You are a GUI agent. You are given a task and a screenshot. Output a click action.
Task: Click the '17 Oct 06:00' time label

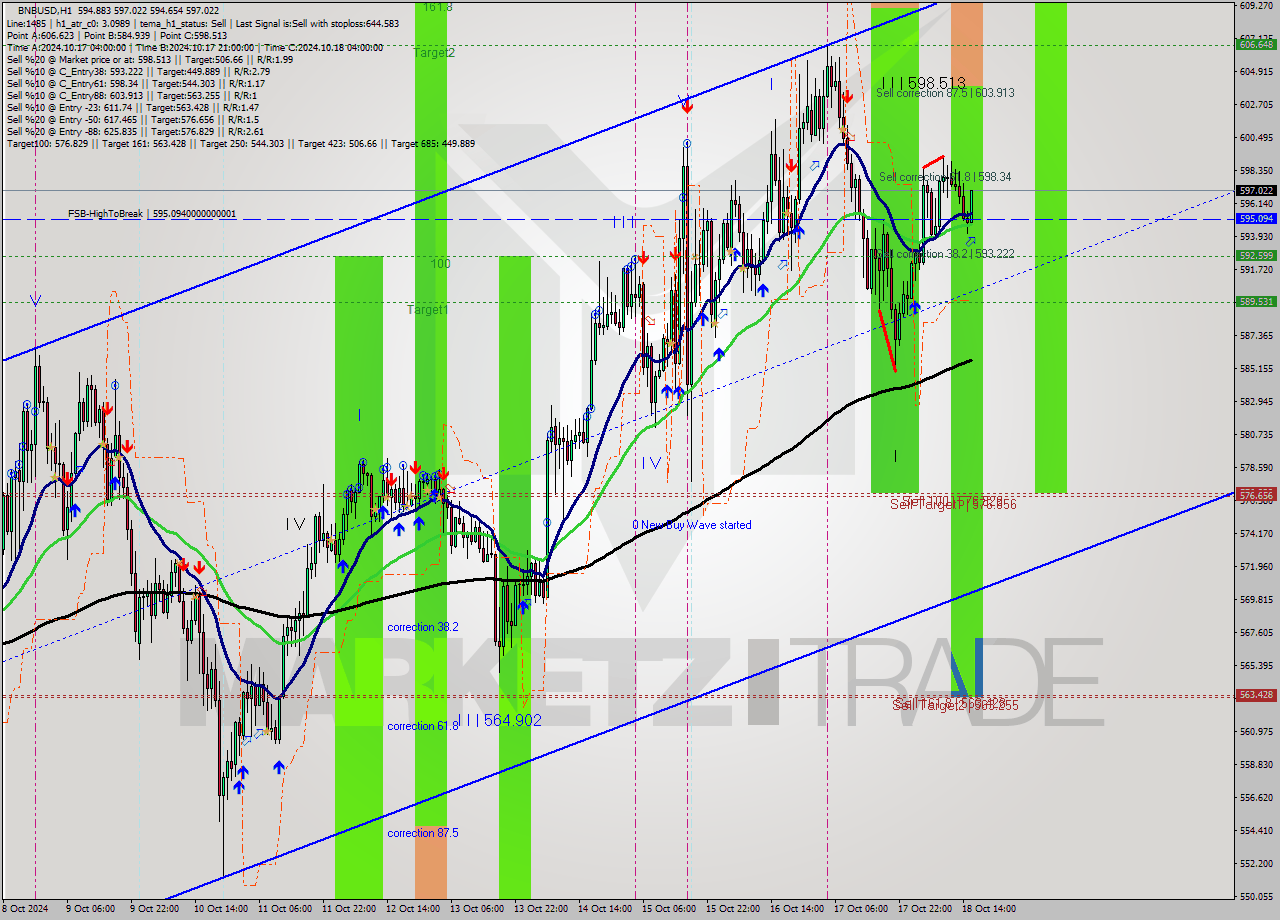tap(861, 909)
